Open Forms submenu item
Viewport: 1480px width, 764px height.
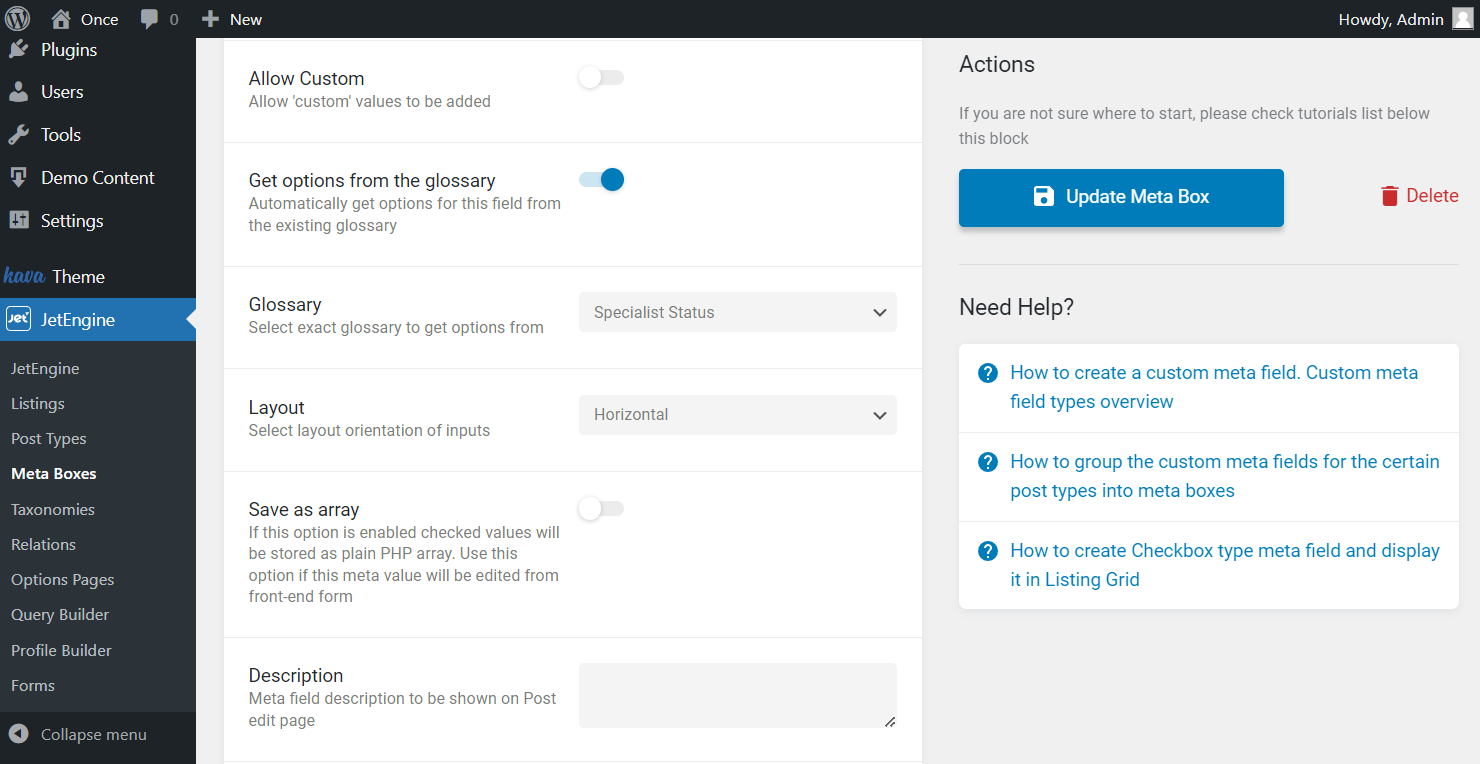click(33, 685)
